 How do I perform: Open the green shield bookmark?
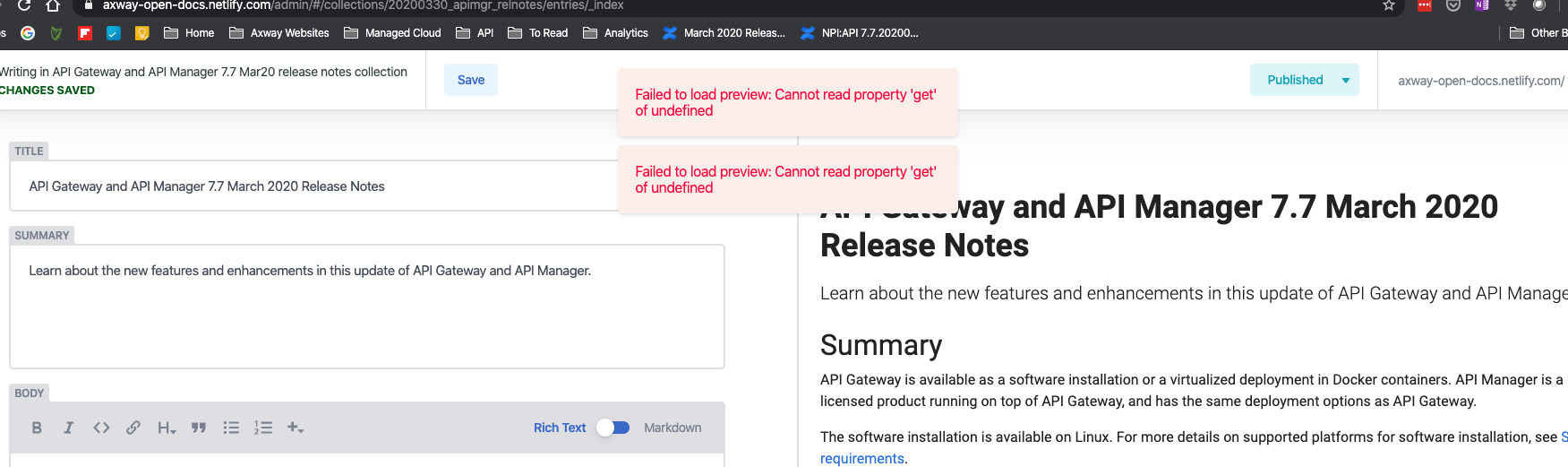[56, 33]
